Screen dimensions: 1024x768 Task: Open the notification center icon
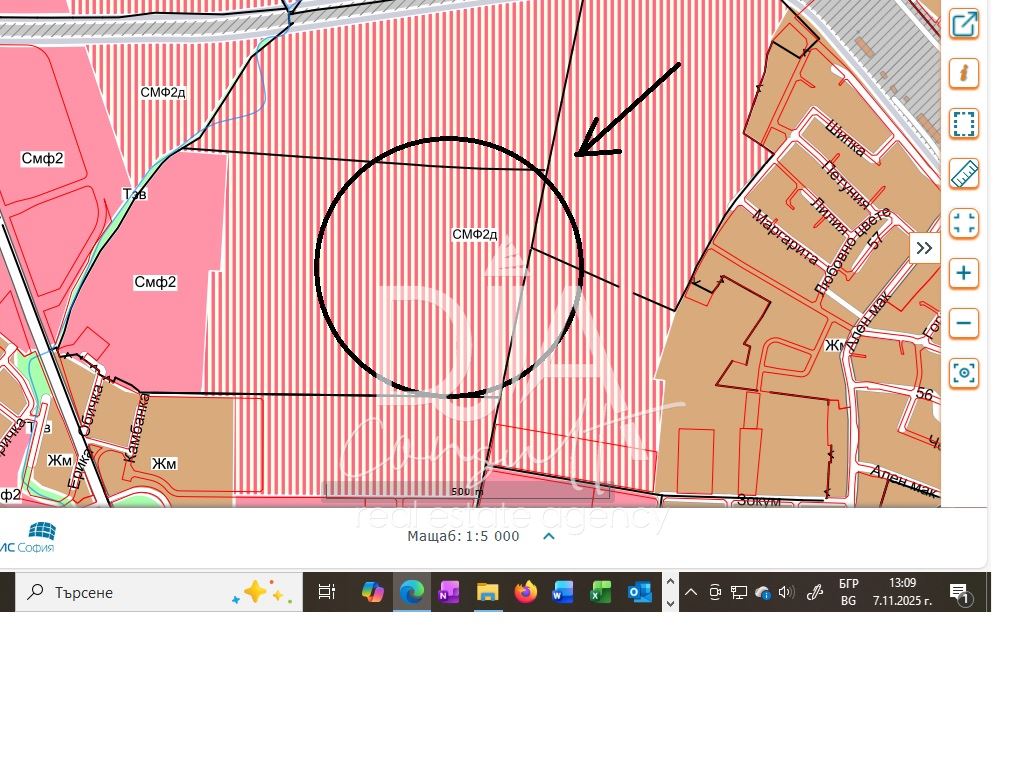[x=958, y=592]
